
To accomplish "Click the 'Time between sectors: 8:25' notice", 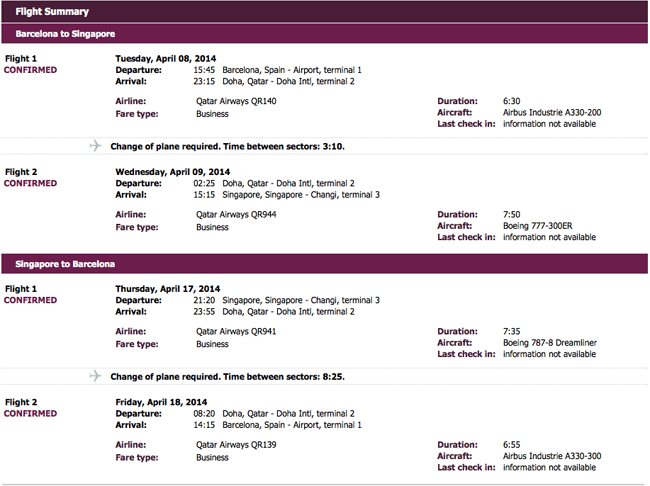I will click(242, 377).
